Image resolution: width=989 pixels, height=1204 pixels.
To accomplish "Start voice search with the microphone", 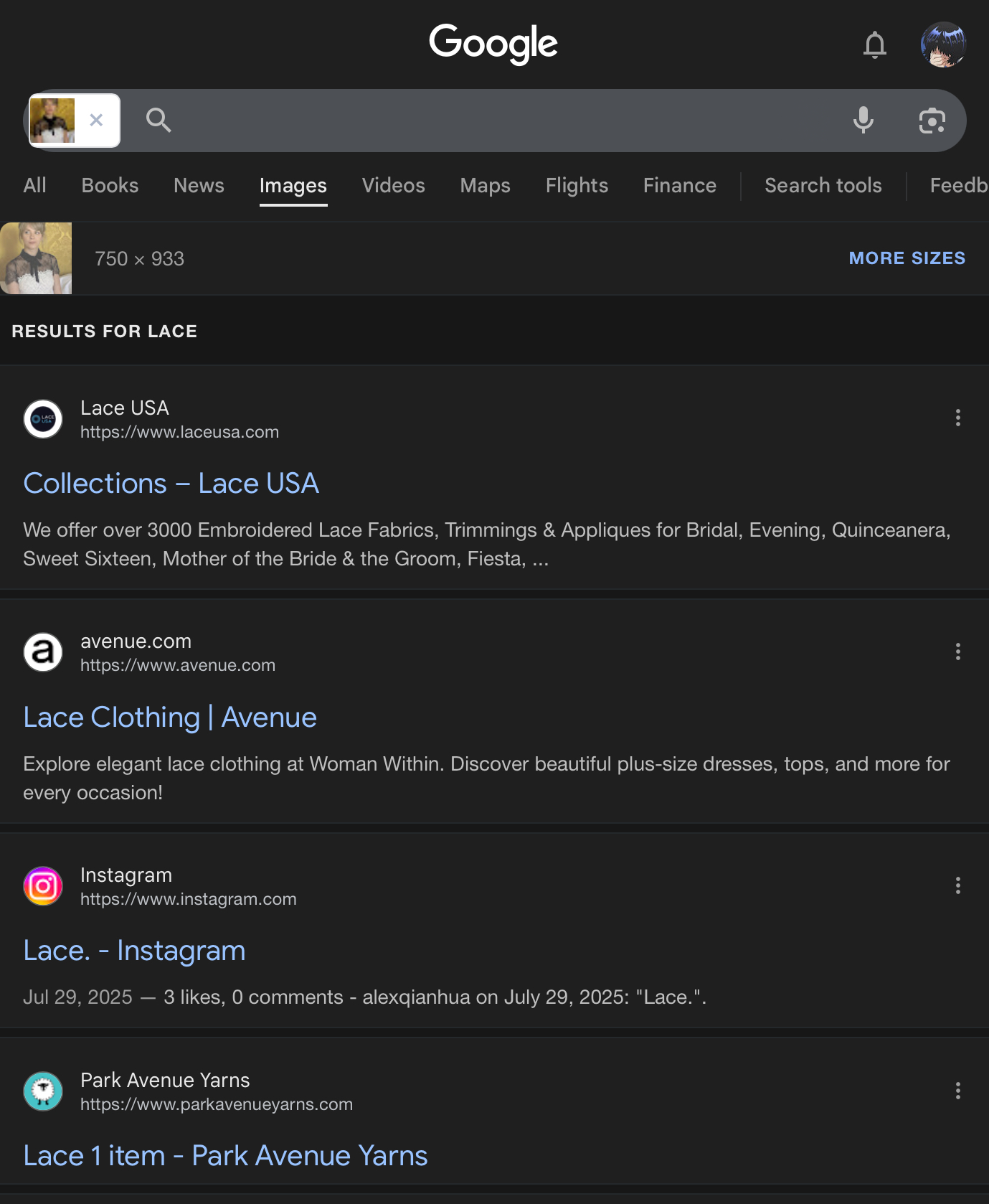I will pyautogui.click(x=863, y=120).
